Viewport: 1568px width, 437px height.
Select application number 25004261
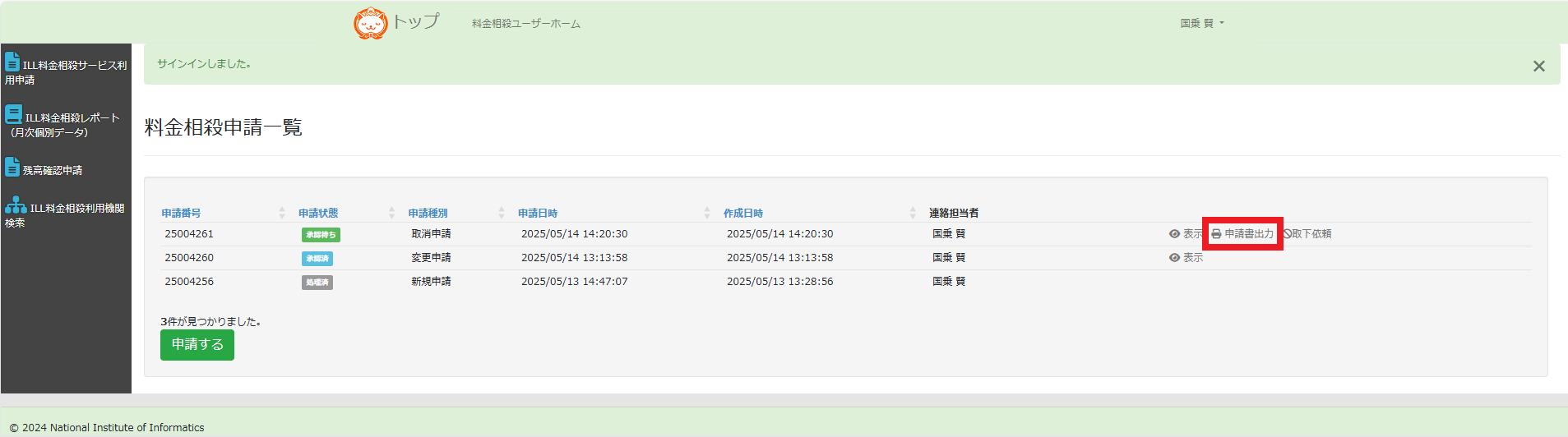(x=189, y=234)
